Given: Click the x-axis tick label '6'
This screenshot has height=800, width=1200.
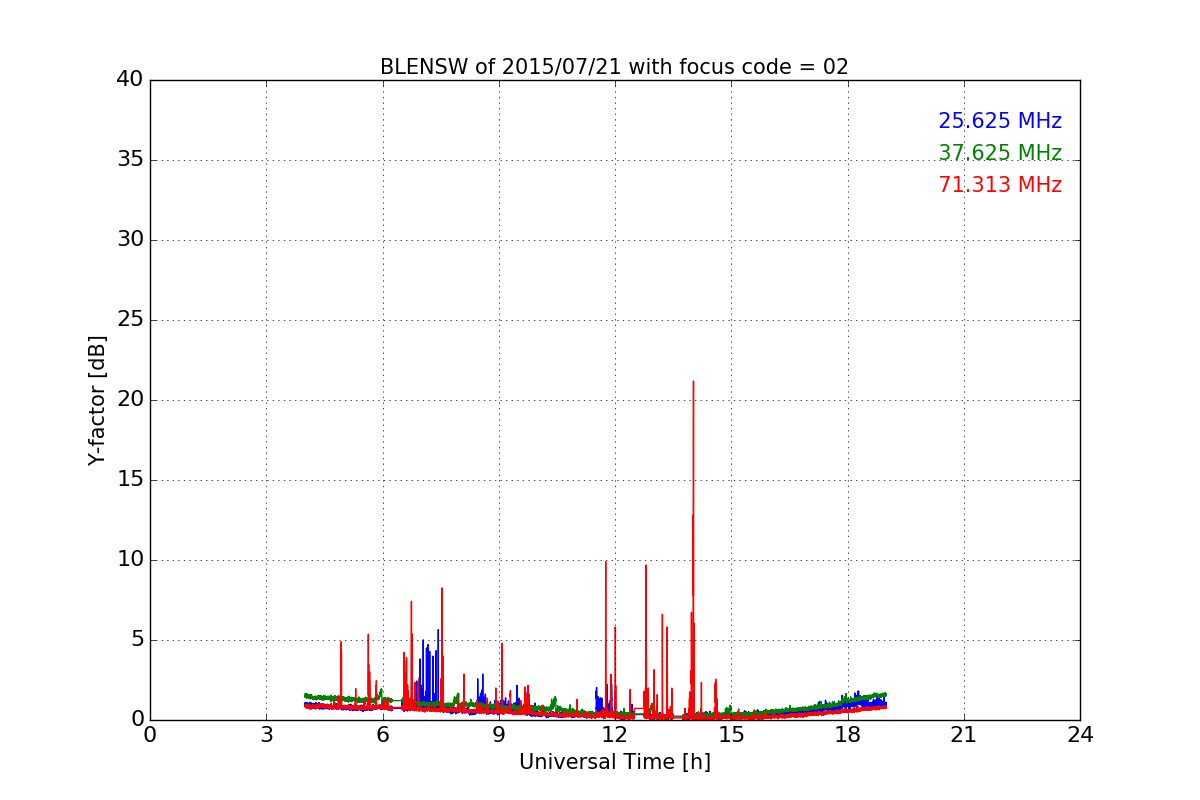Looking at the screenshot, I should 382,735.
